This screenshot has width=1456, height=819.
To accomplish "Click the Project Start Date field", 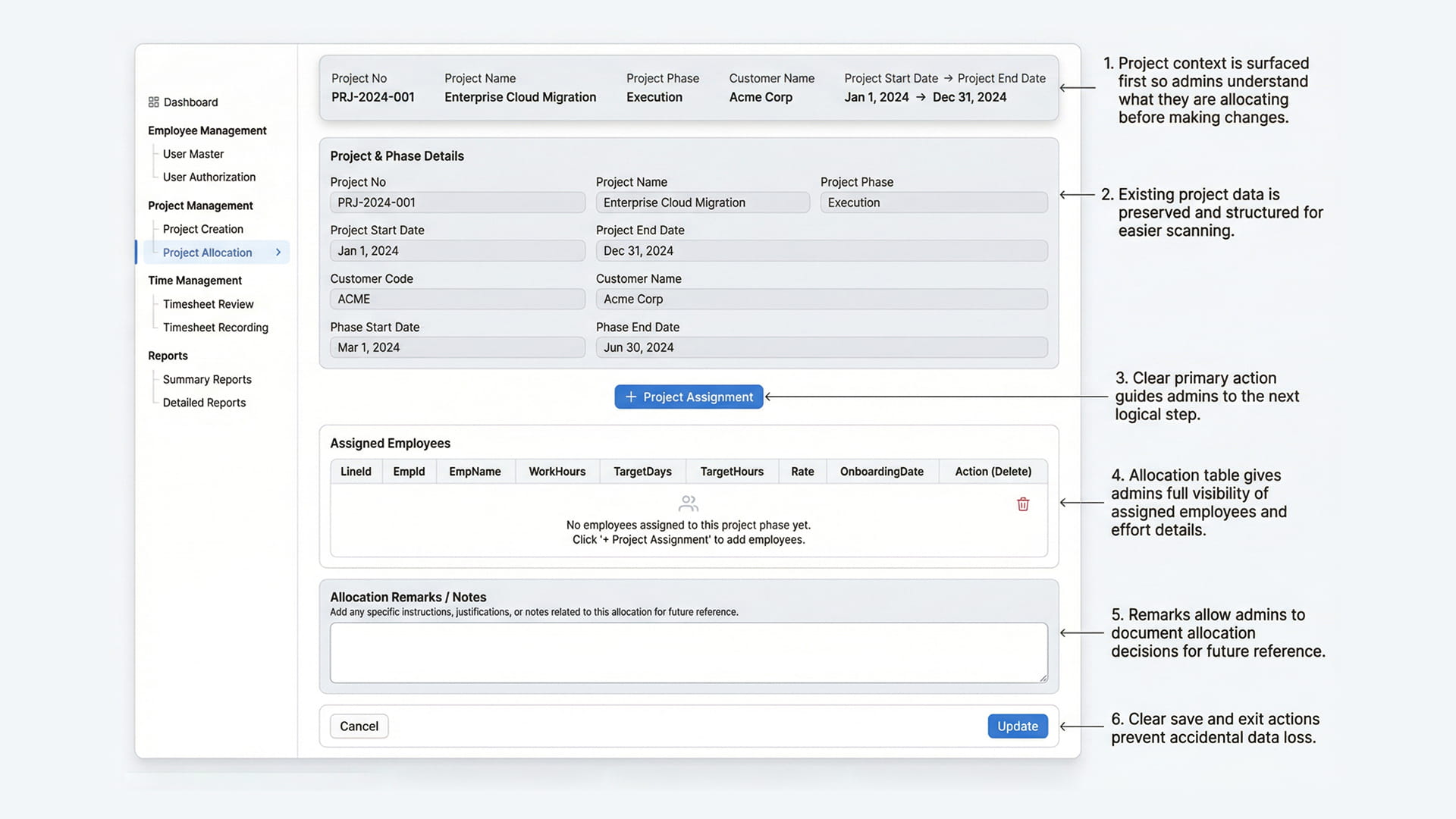I will coord(457,251).
